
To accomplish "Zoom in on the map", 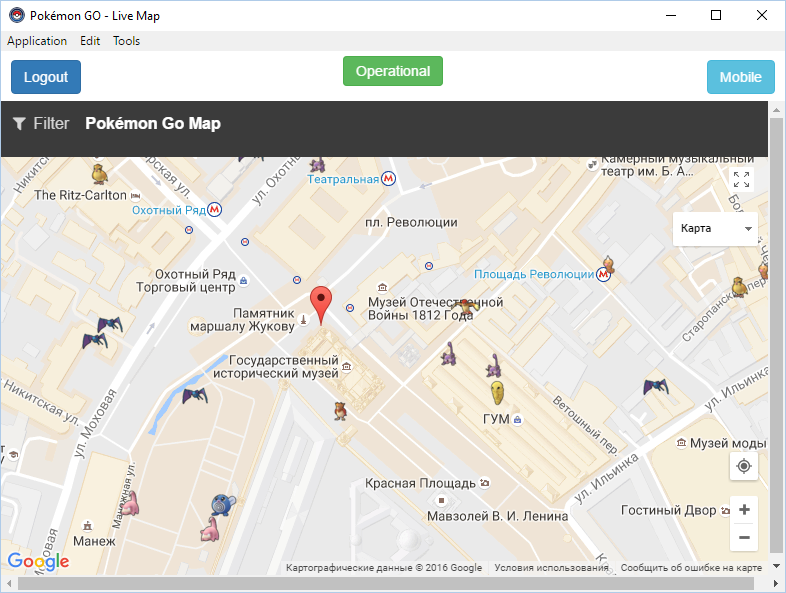I will click(743, 510).
